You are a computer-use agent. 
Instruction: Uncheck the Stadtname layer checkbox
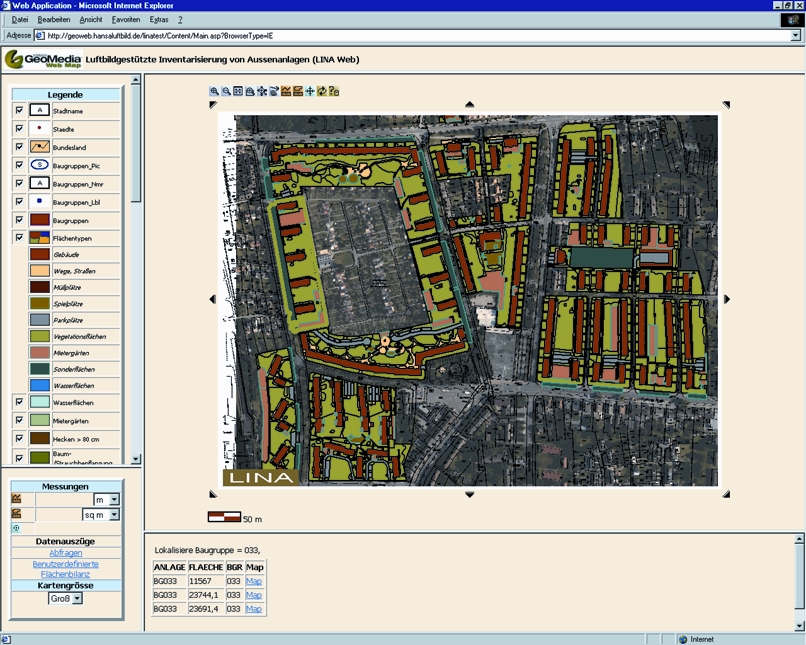pyautogui.click(x=19, y=110)
